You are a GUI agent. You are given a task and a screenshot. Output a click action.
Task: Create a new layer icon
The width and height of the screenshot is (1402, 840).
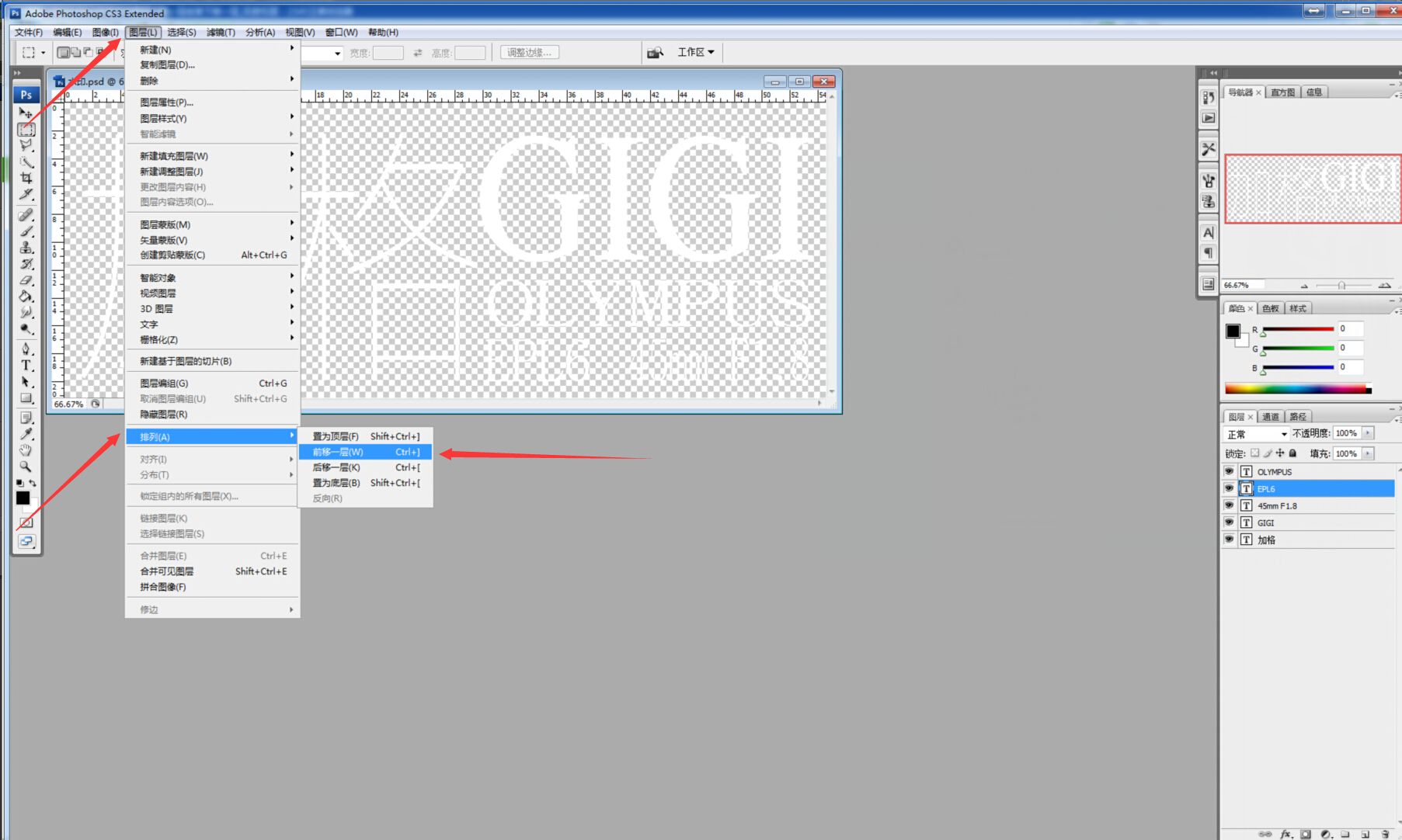(x=1365, y=834)
